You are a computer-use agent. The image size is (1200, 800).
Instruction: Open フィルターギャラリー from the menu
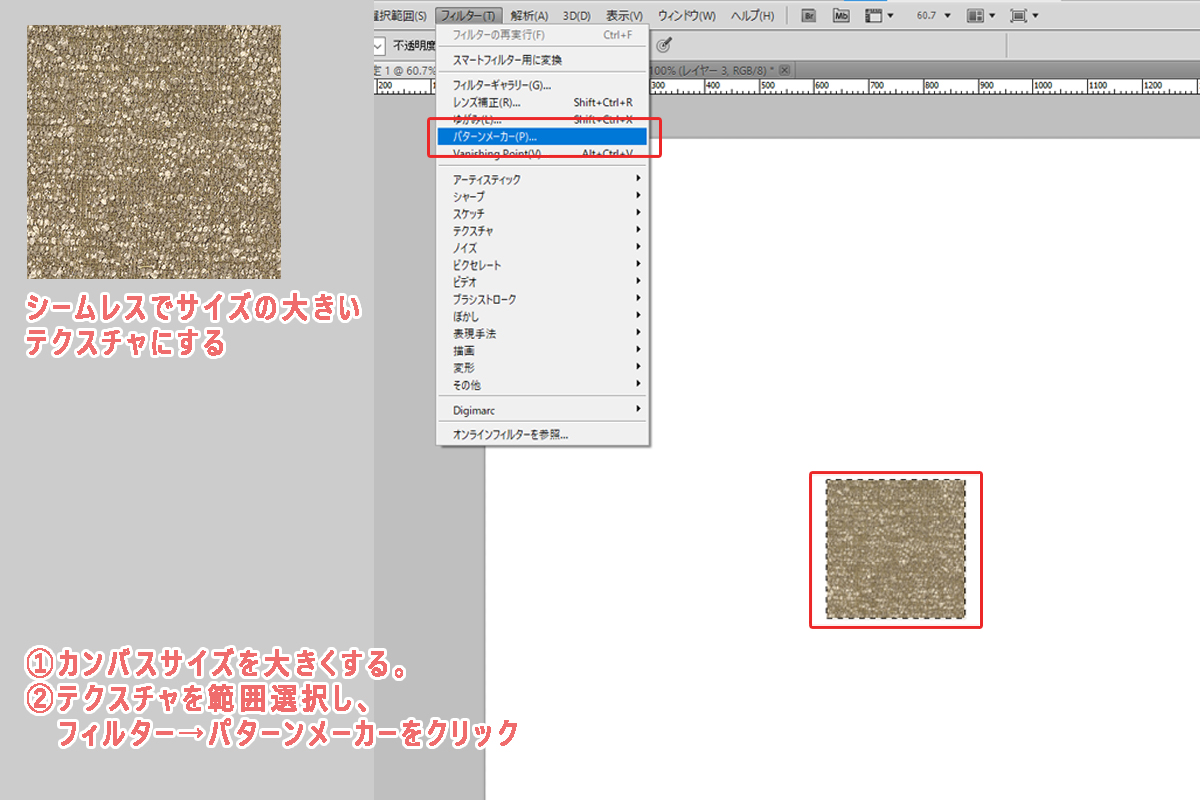pos(540,85)
